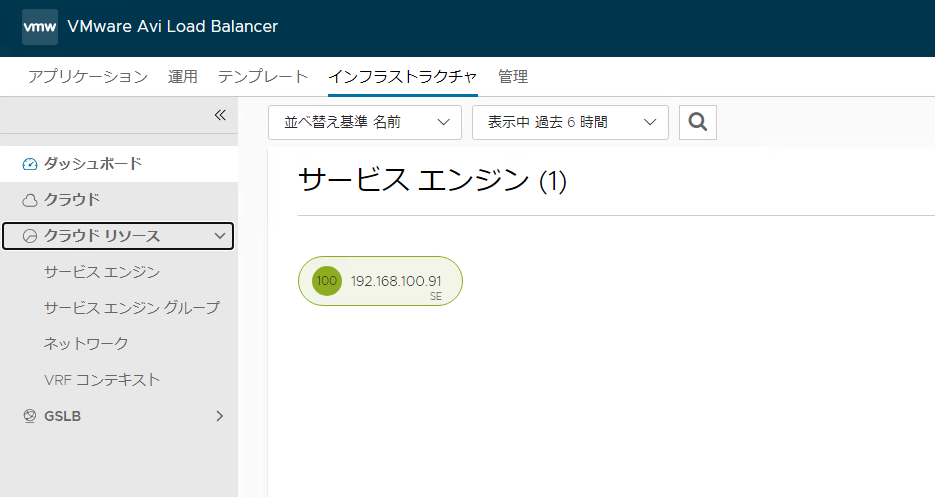Collapse the クラウド リソース chevron
935x497 pixels.
(x=219, y=236)
